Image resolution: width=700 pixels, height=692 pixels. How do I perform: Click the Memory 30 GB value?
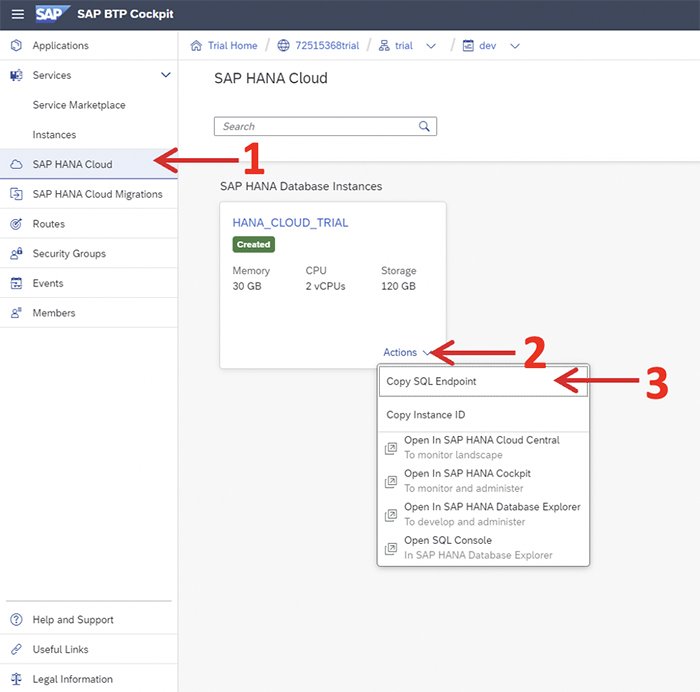247,286
